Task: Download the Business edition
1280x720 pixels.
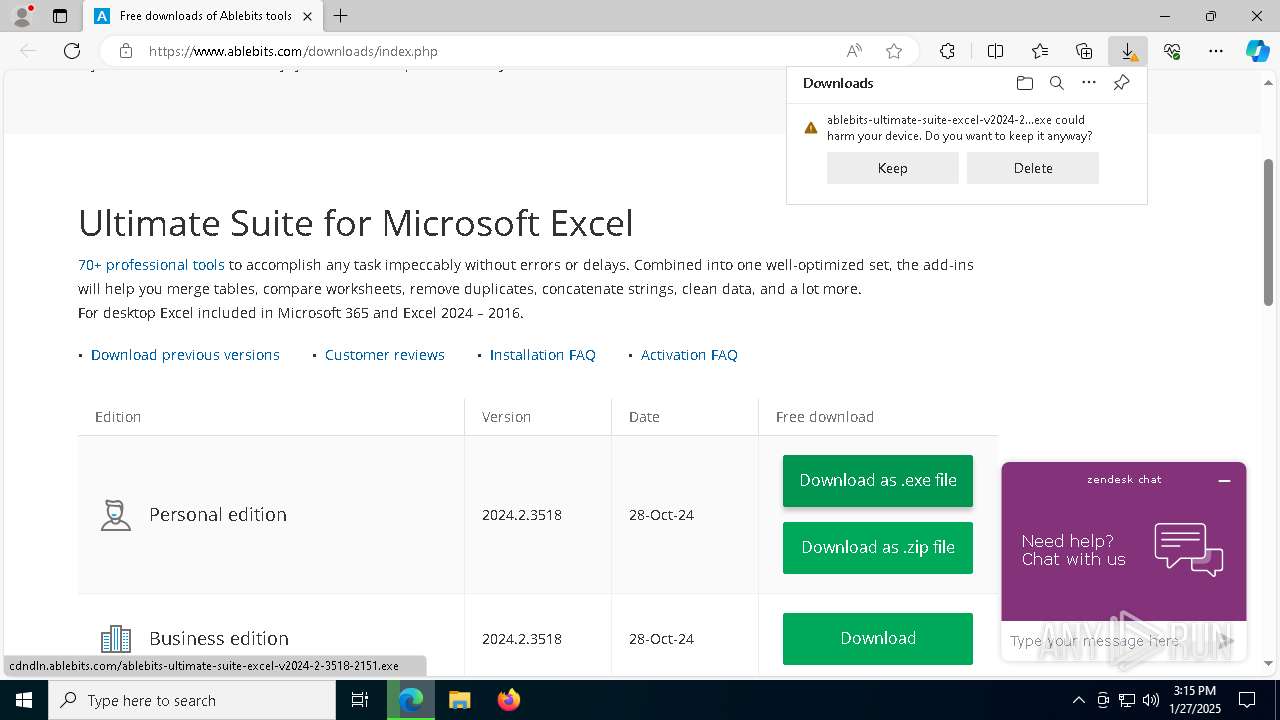Action: [878, 638]
